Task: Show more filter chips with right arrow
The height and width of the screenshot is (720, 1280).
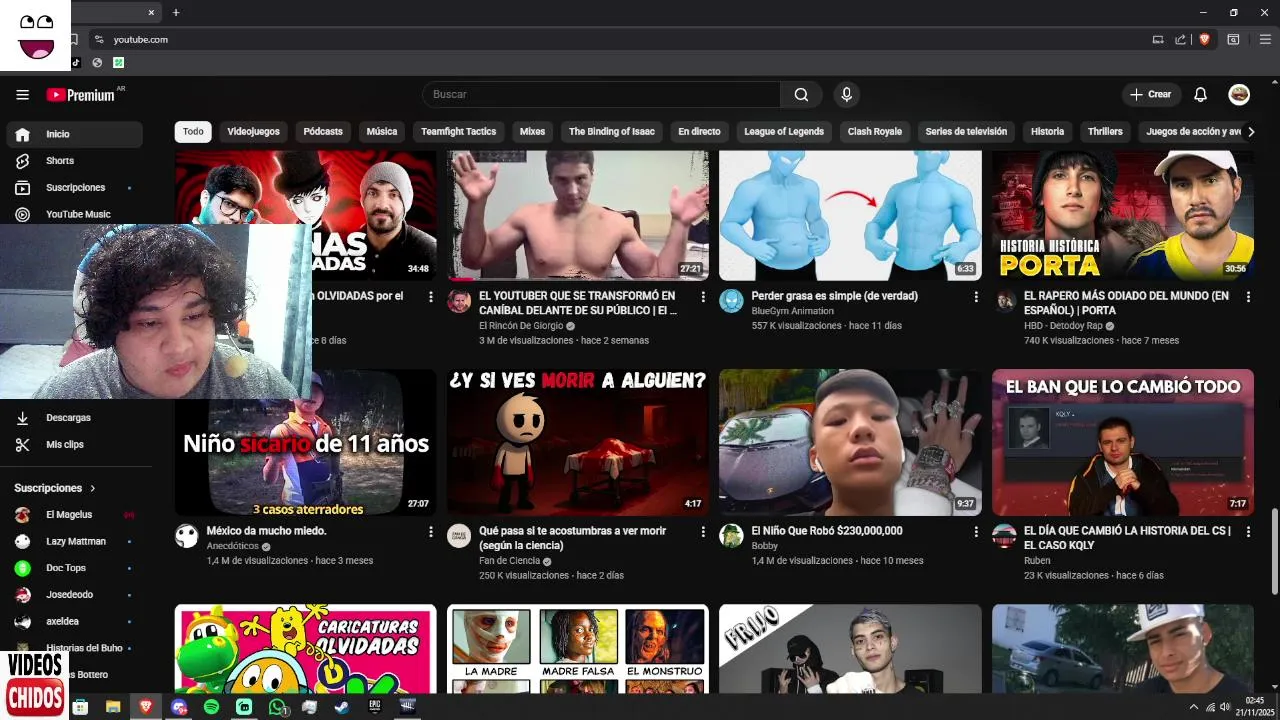Action: 1250,131
